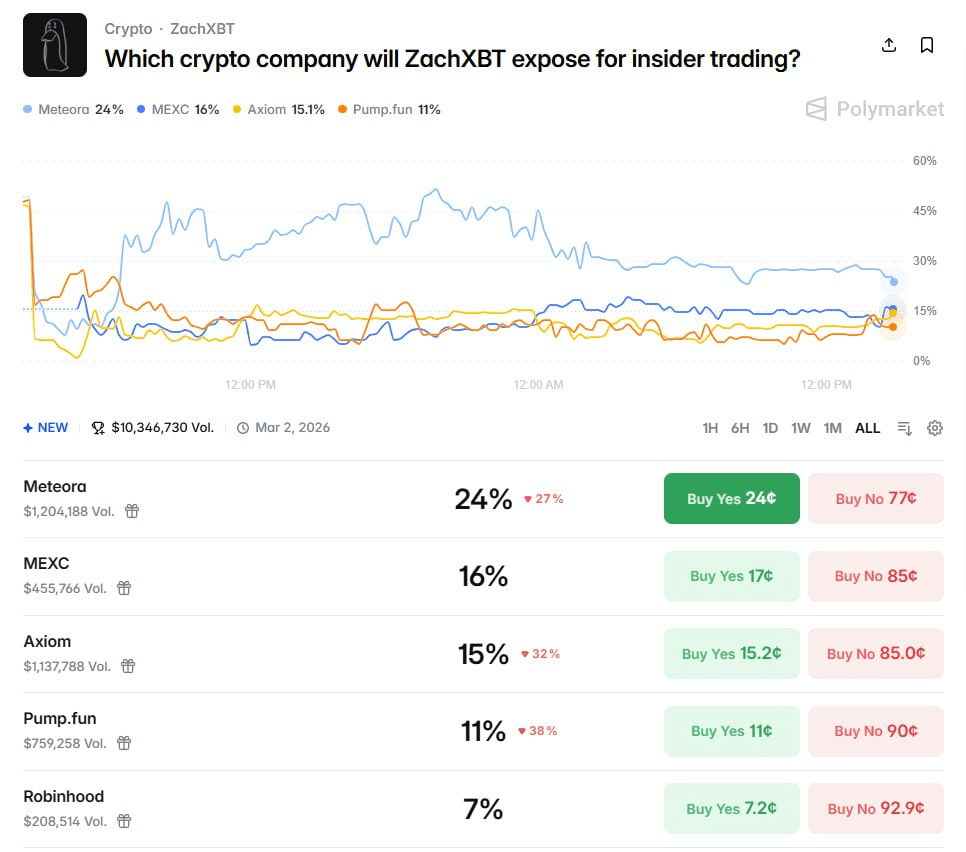Click Buy No 85¢ for MEXC
This screenshot has width=966, height=852.
[875, 576]
